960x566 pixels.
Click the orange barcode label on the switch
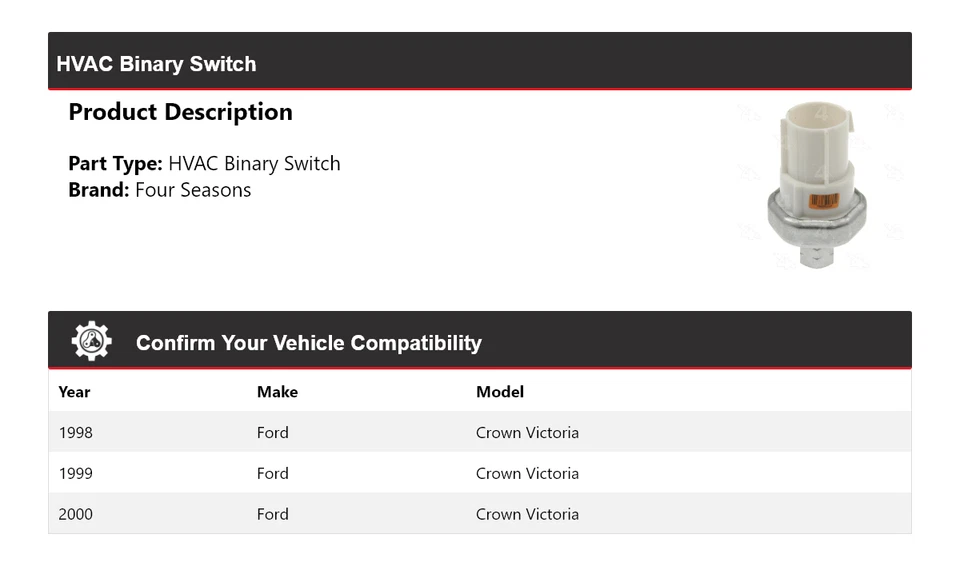pyautogui.click(x=823, y=201)
